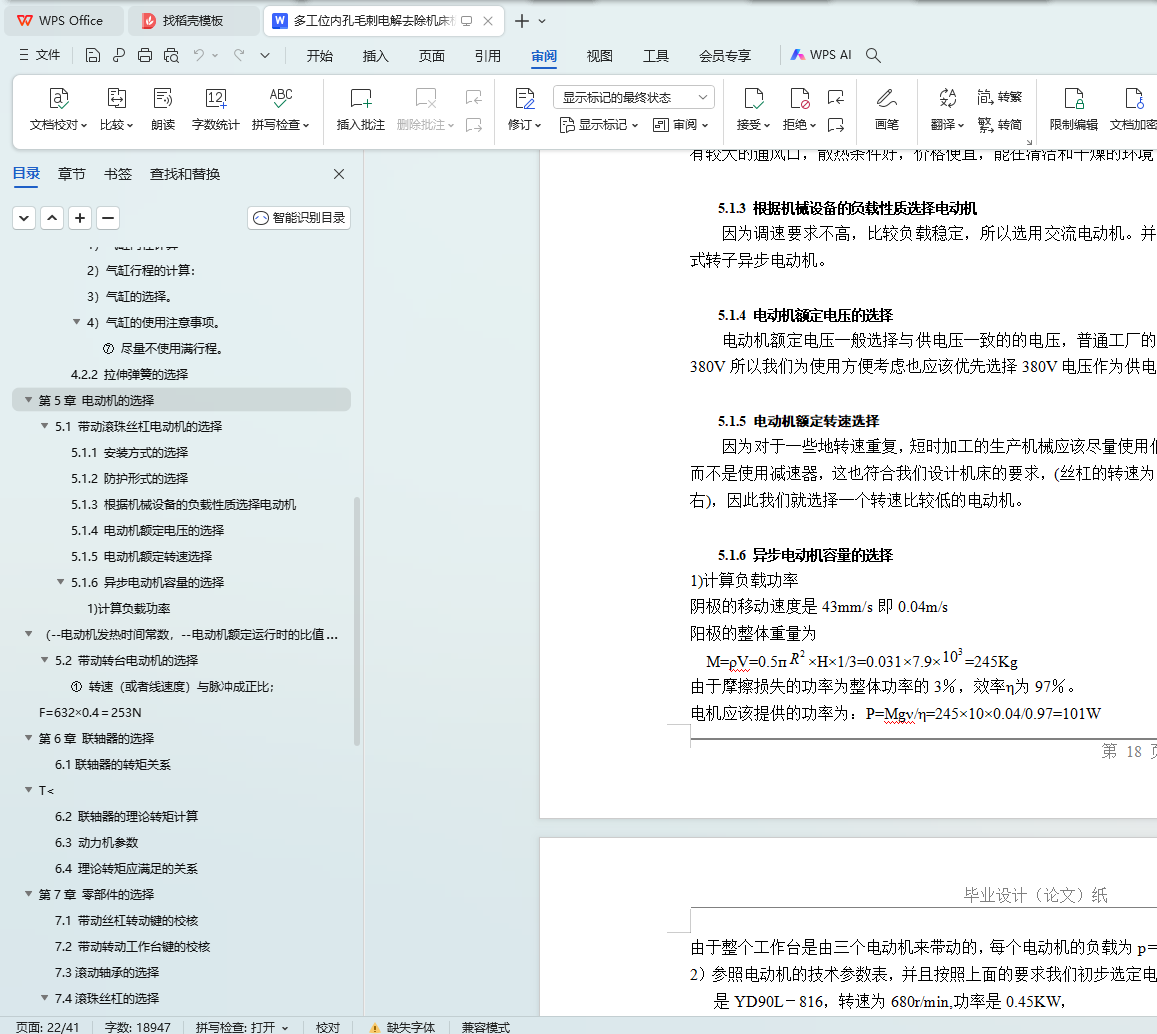Viewport: 1157px width, 1034px height.
Task: Open the 视图 ribbon tab
Action: [599, 55]
